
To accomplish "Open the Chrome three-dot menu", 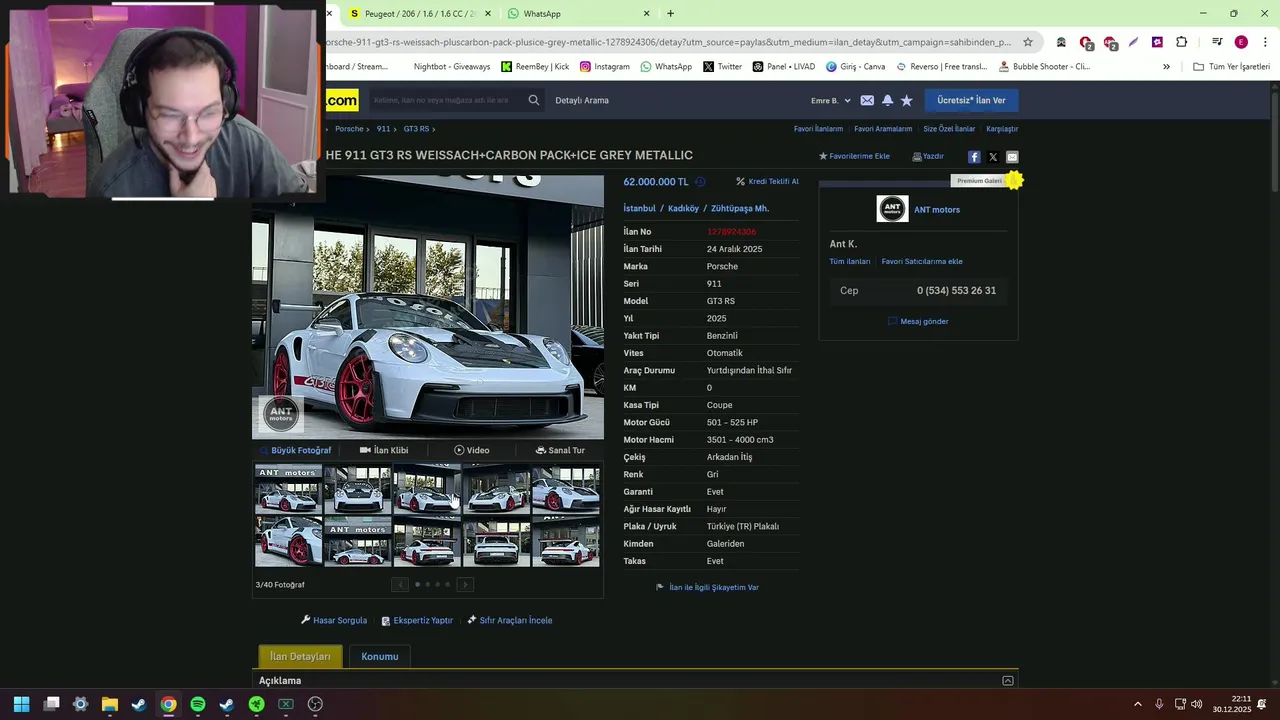I will click(1264, 42).
